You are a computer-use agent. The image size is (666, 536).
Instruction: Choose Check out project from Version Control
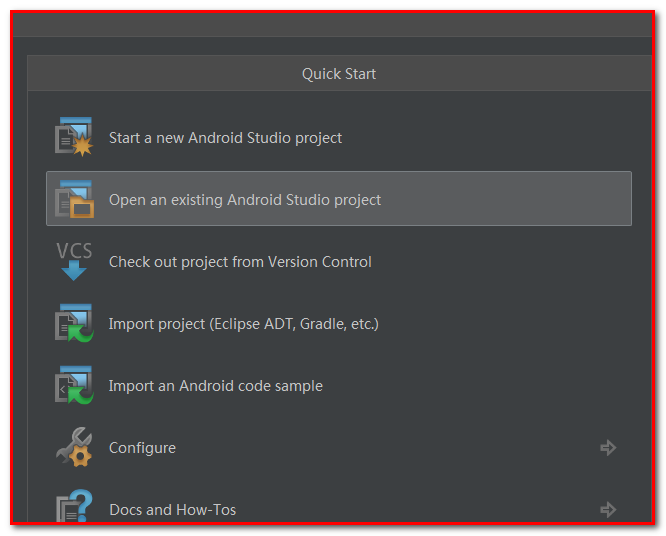pos(240,262)
